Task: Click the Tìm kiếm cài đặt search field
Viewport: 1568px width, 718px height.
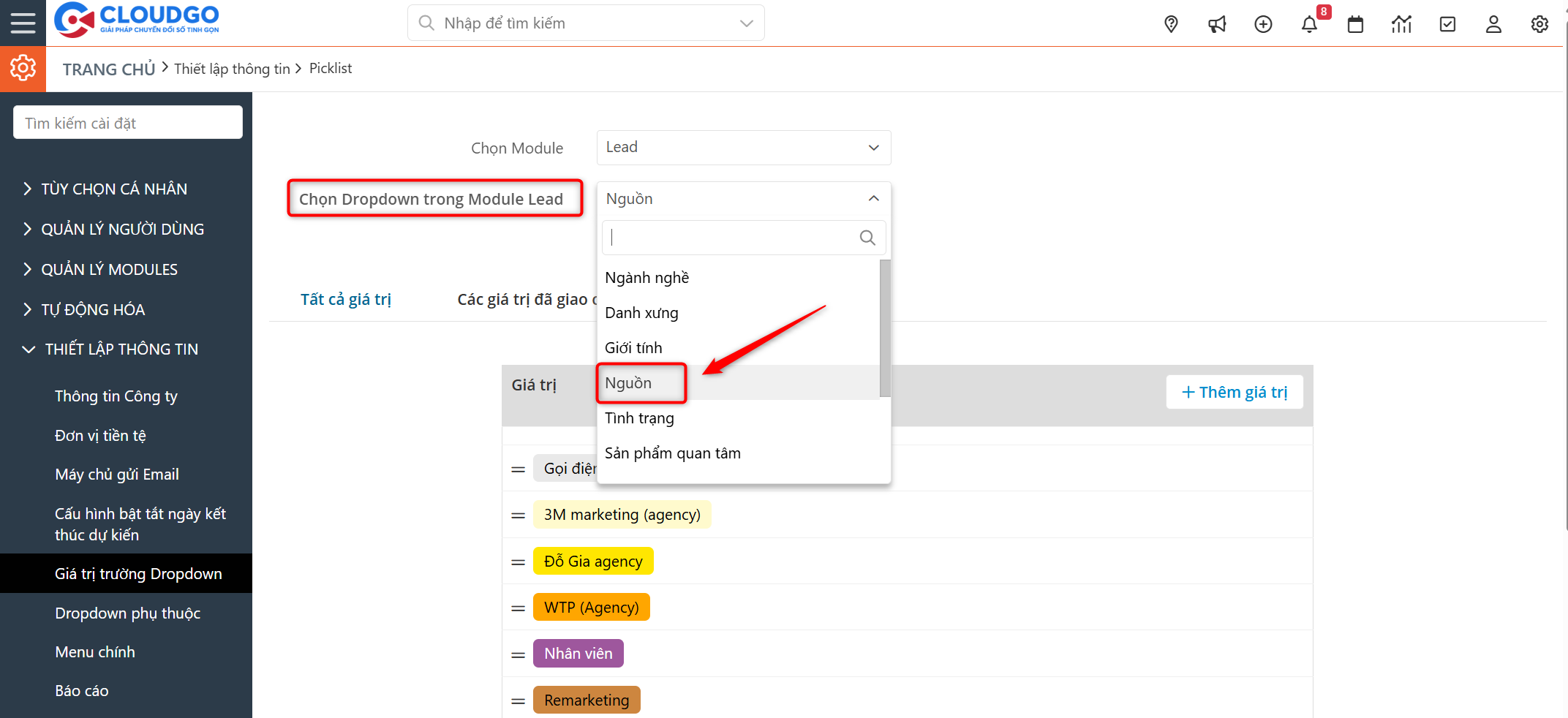Action: [128, 123]
